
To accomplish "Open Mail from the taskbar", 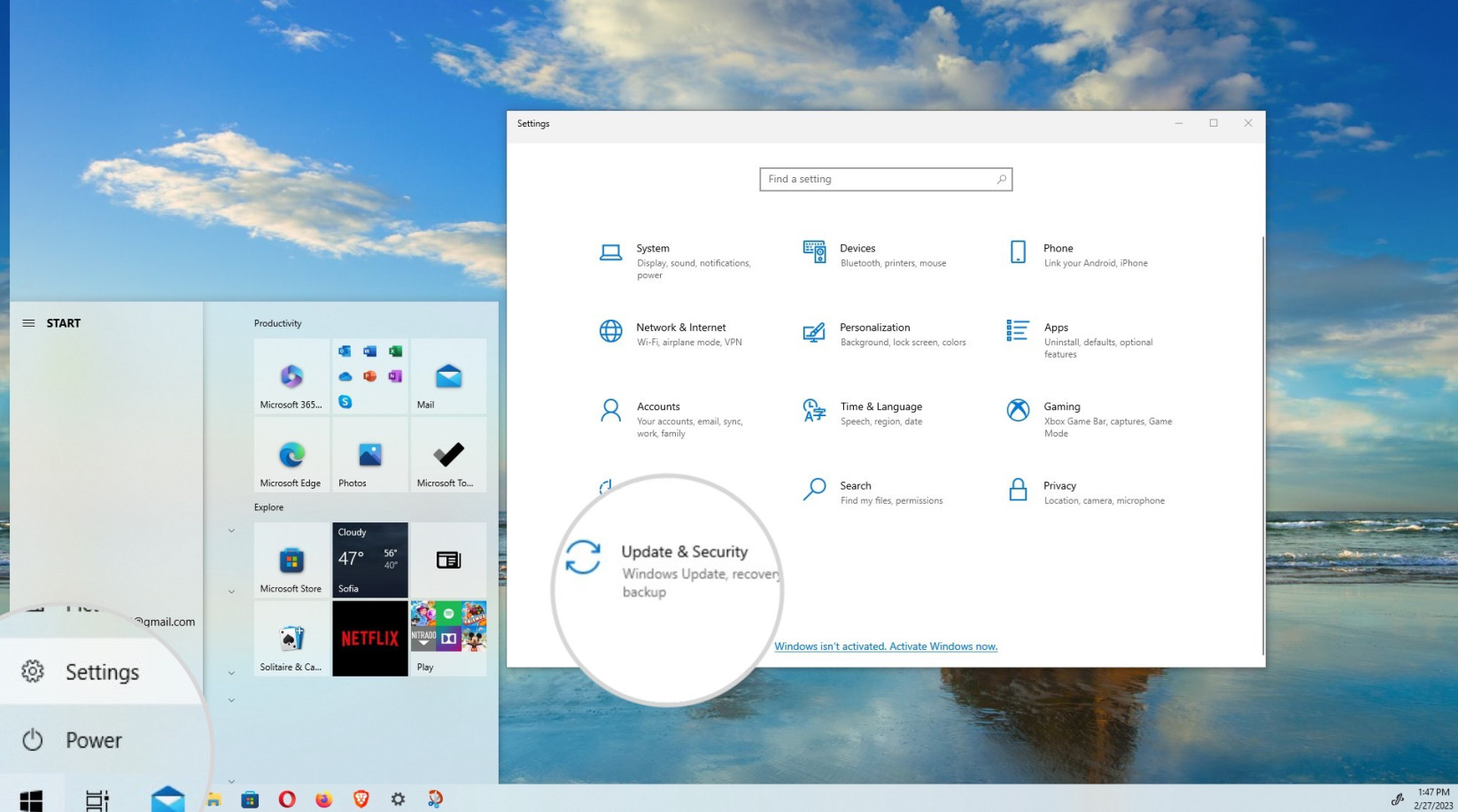I will (x=167, y=799).
